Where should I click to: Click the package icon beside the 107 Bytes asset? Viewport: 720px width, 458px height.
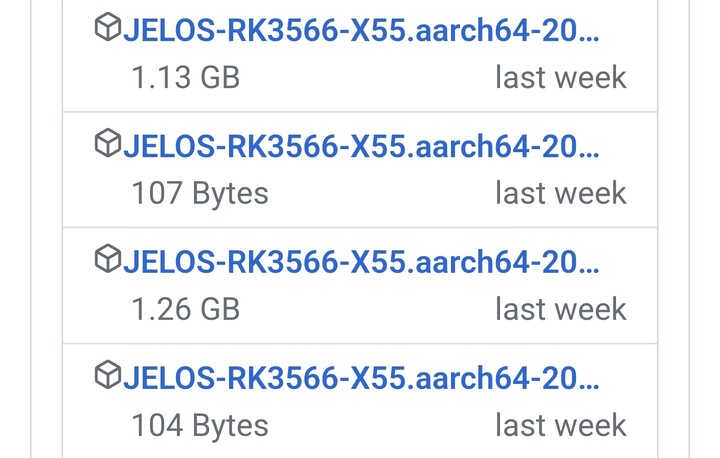pyautogui.click(x=108, y=143)
